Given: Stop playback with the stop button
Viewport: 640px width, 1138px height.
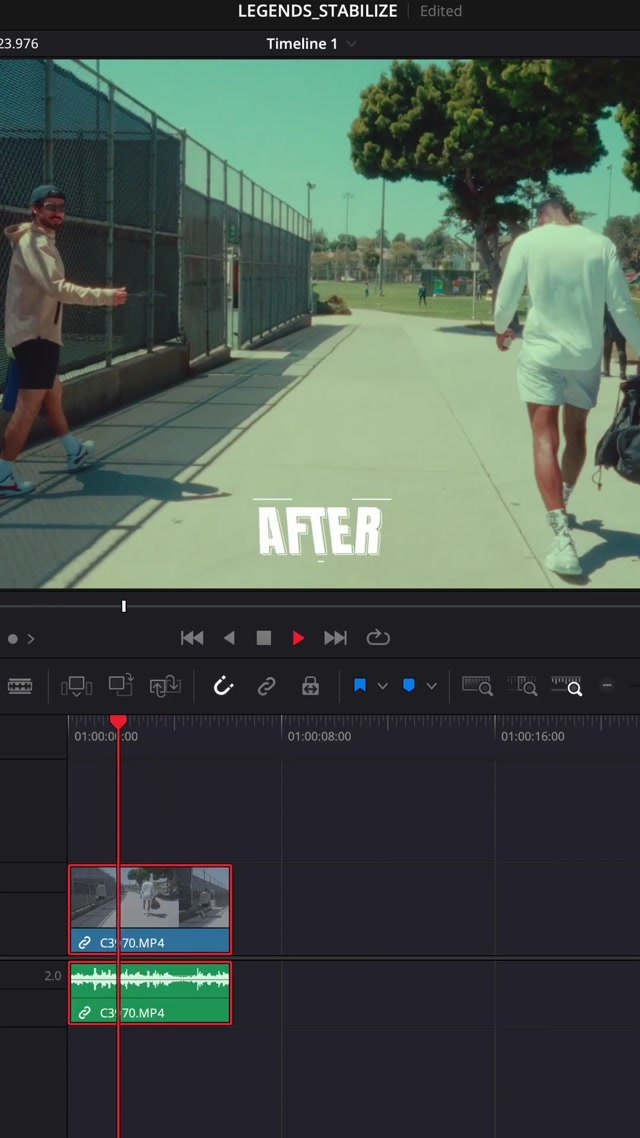Looking at the screenshot, I should tap(264, 638).
